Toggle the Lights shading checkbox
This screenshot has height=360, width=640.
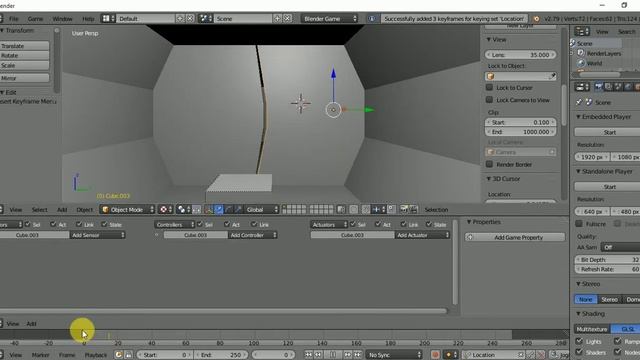coord(579,341)
